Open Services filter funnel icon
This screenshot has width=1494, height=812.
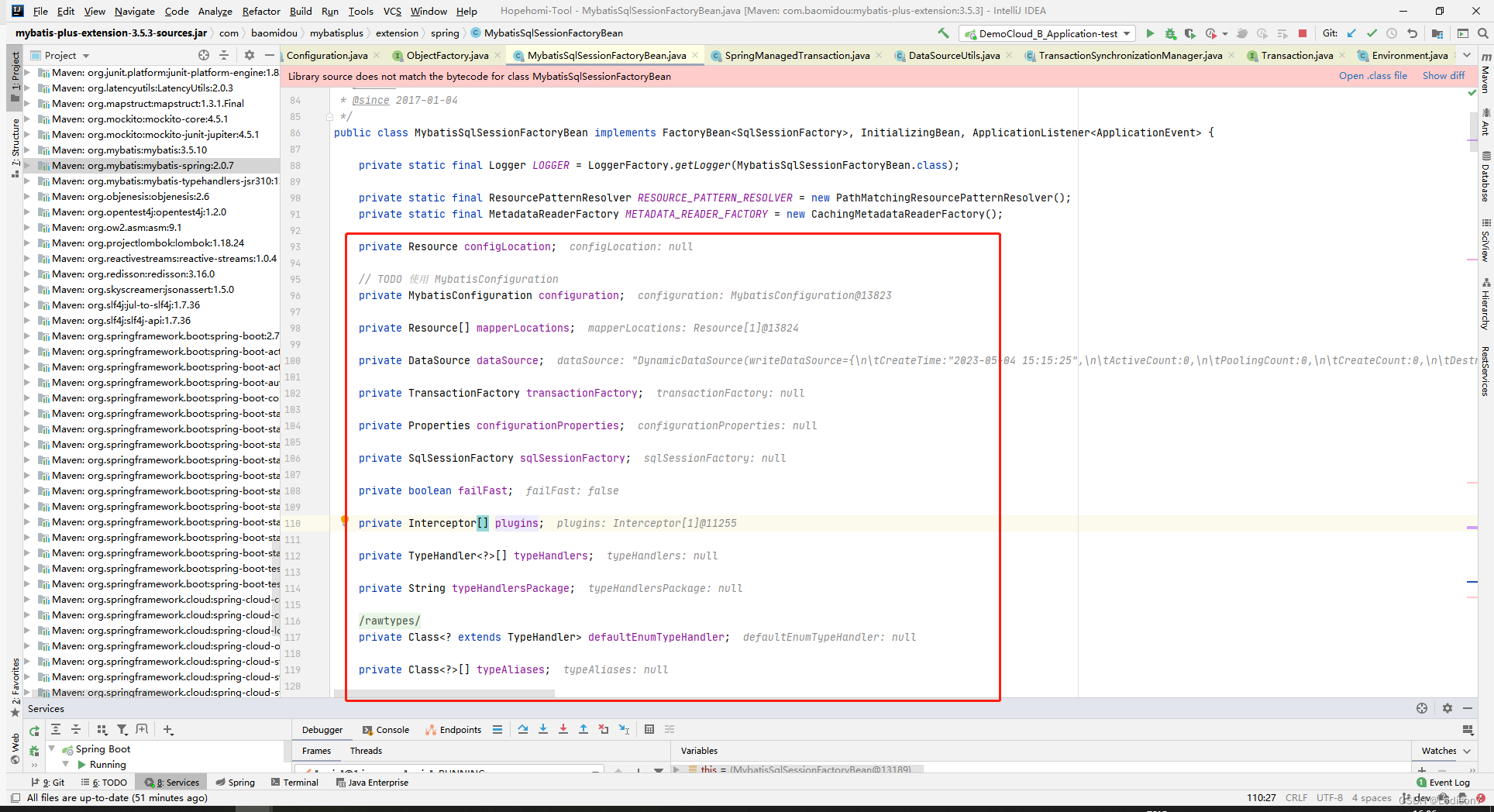click(x=122, y=730)
